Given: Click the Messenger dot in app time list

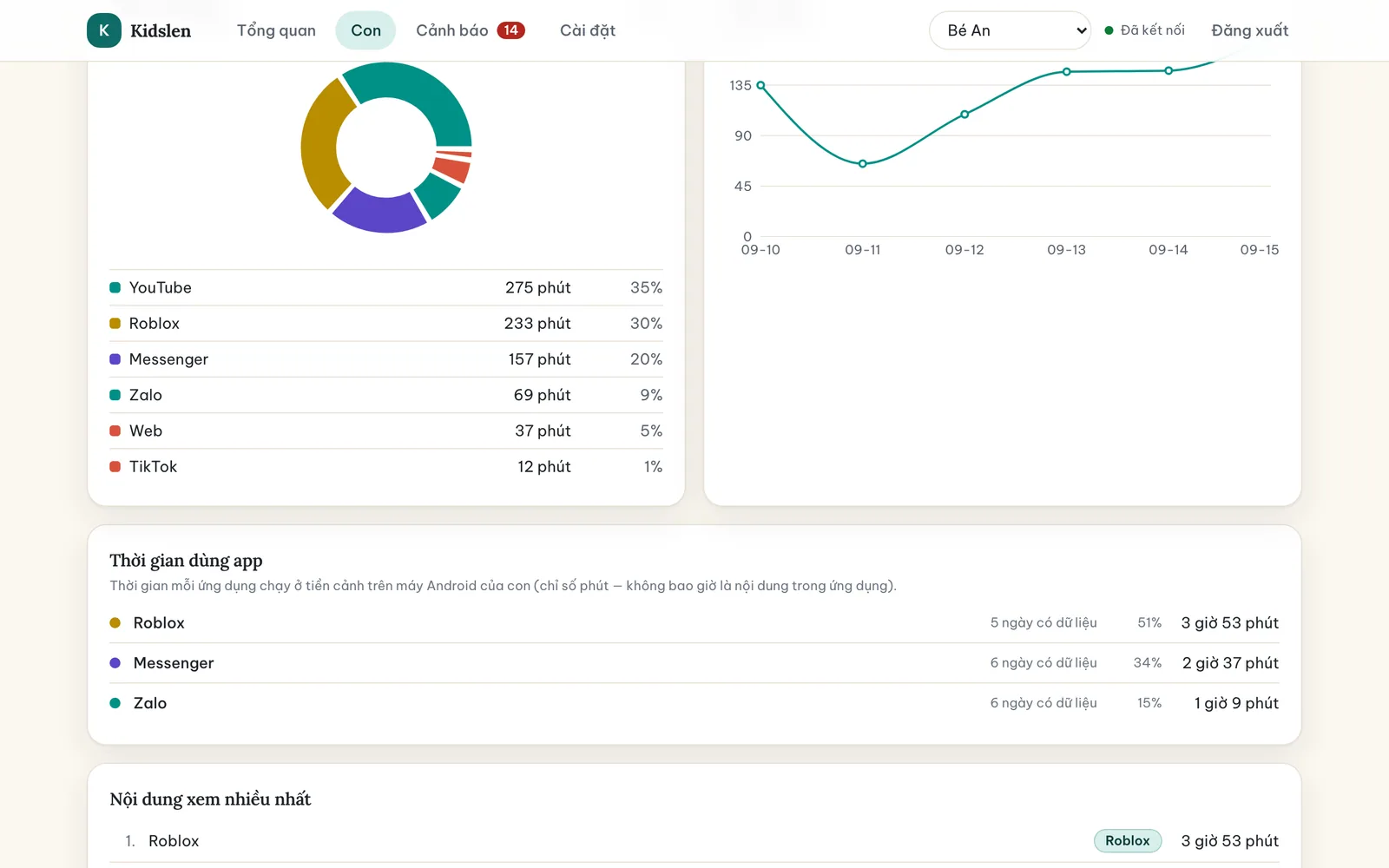Looking at the screenshot, I should [x=115, y=663].
